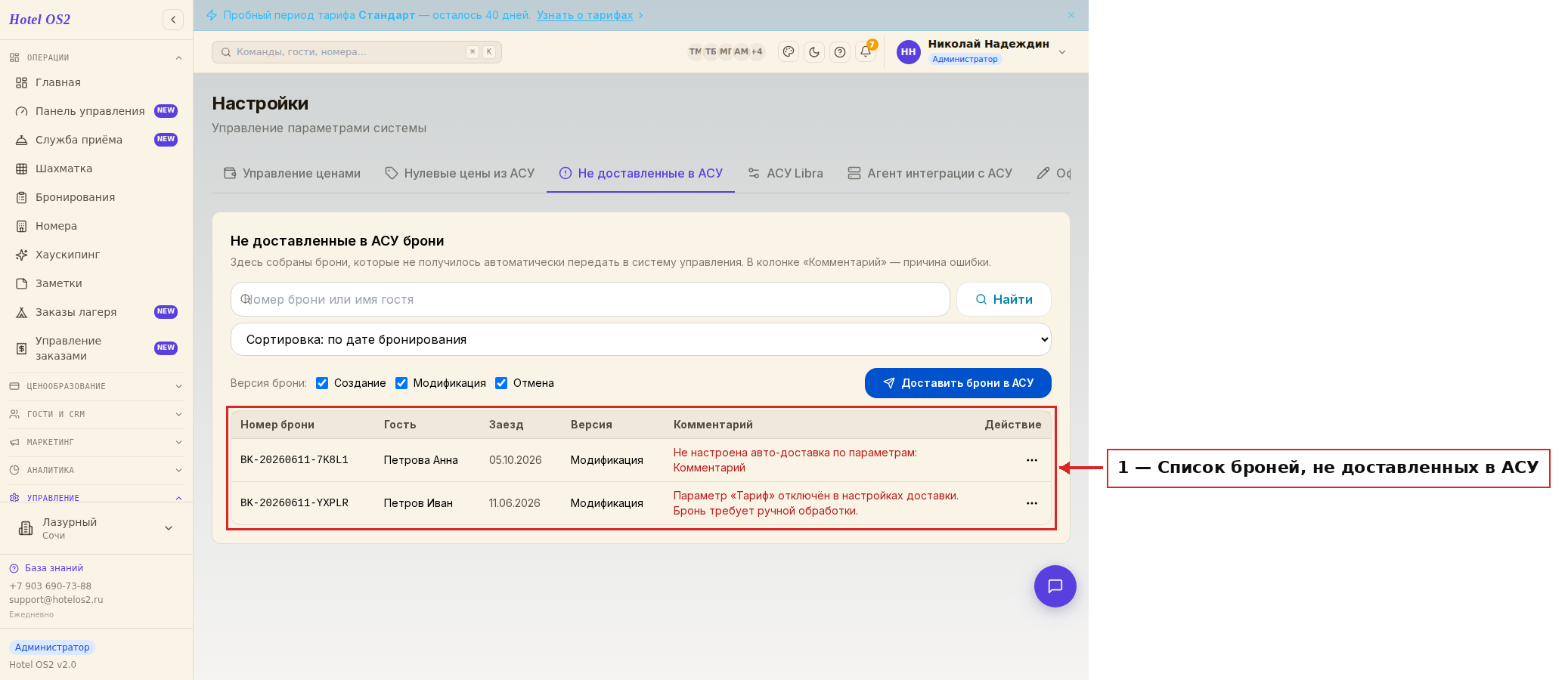Expand the Лазурный Сочи hotel selector
Screen dimensions: 1568x680
(97, 528)
